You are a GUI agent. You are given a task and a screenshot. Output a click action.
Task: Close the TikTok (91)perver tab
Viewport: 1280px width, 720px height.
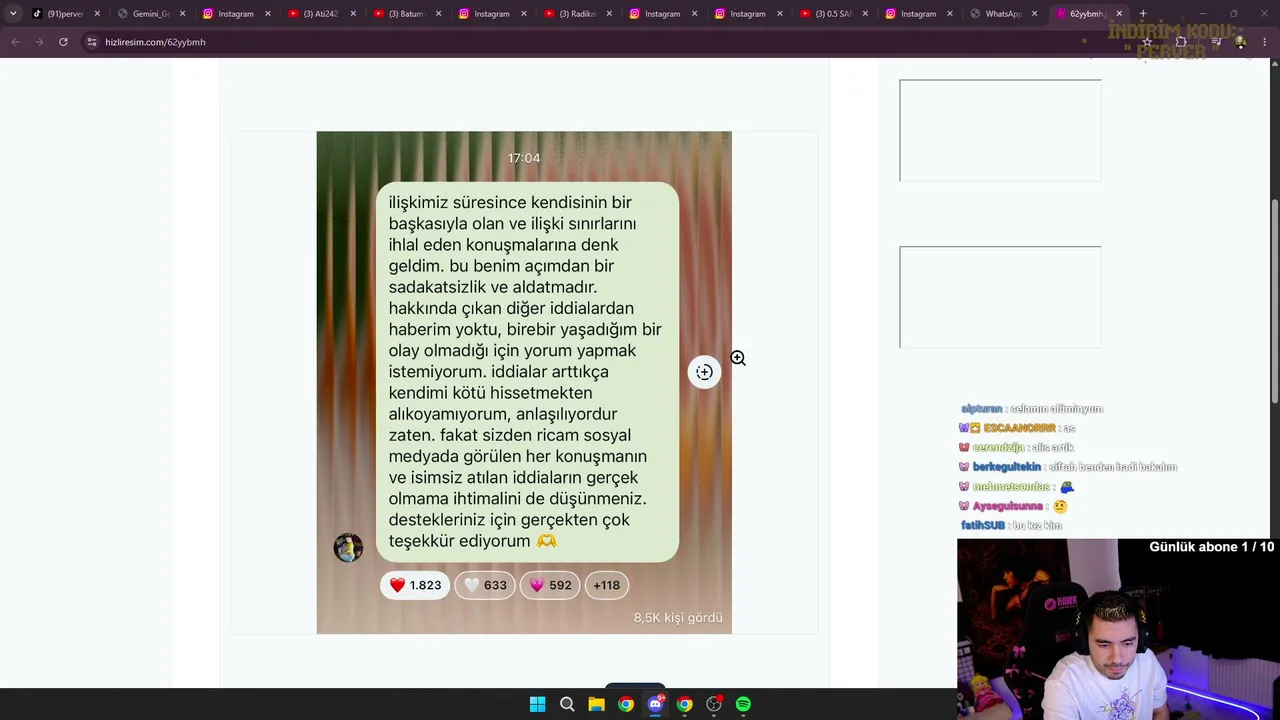[97, 14]
